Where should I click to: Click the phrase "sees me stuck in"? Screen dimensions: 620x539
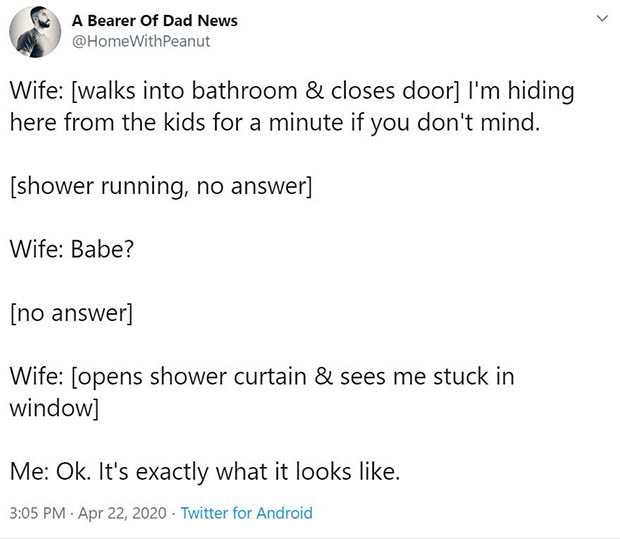pos(427,377)
